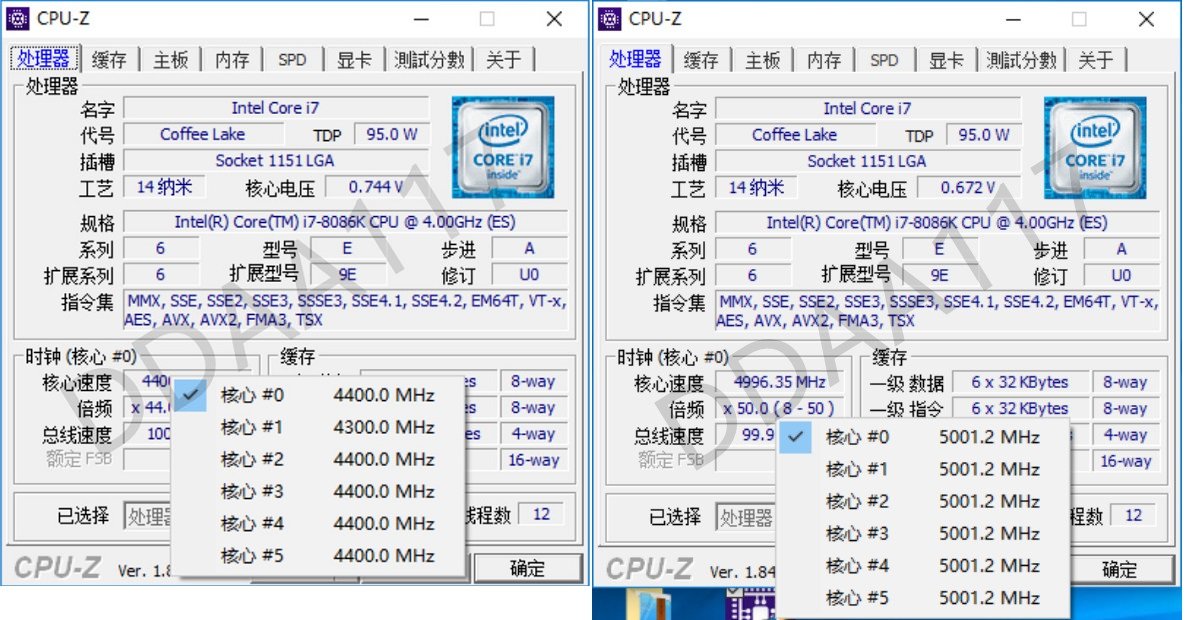Select checked 核心 #0 at 5001.2 MHz in right menu
1186x620 pixels.
(x=923, y=437)
